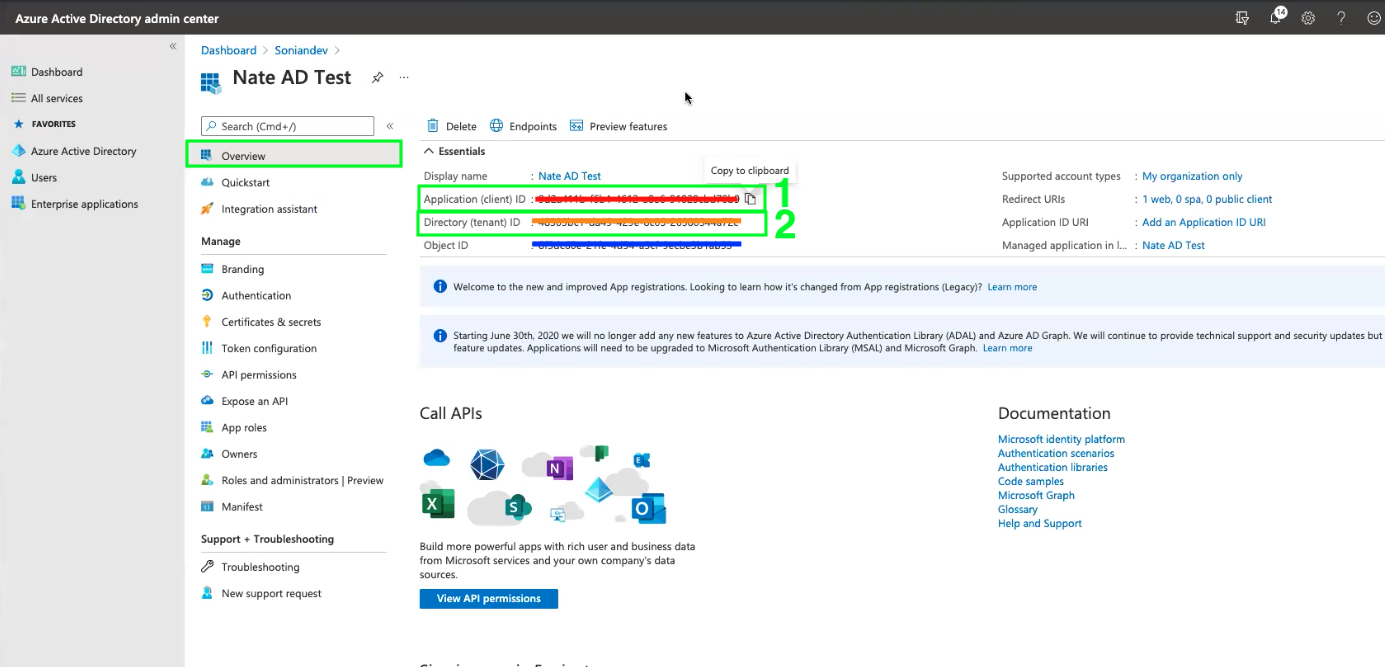Click the API permissions icon

pyautogui.click(x=207, y=375)
